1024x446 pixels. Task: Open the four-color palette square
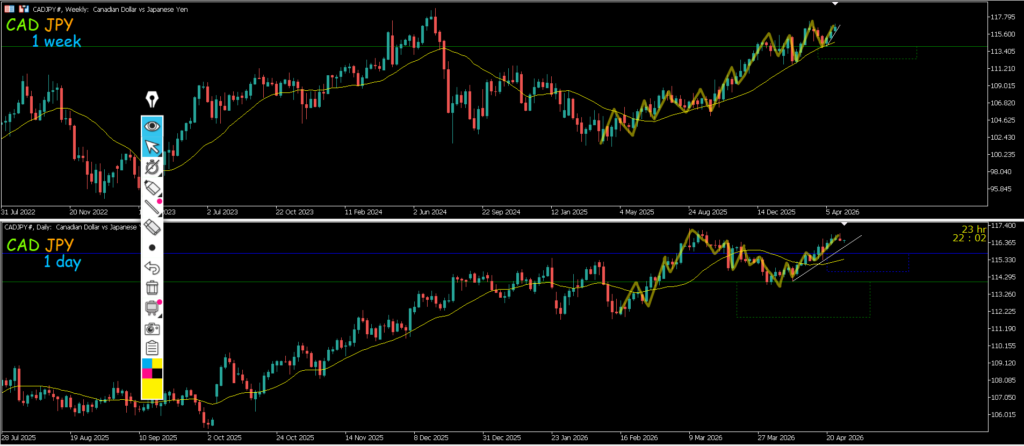click(x=152, y=368)
